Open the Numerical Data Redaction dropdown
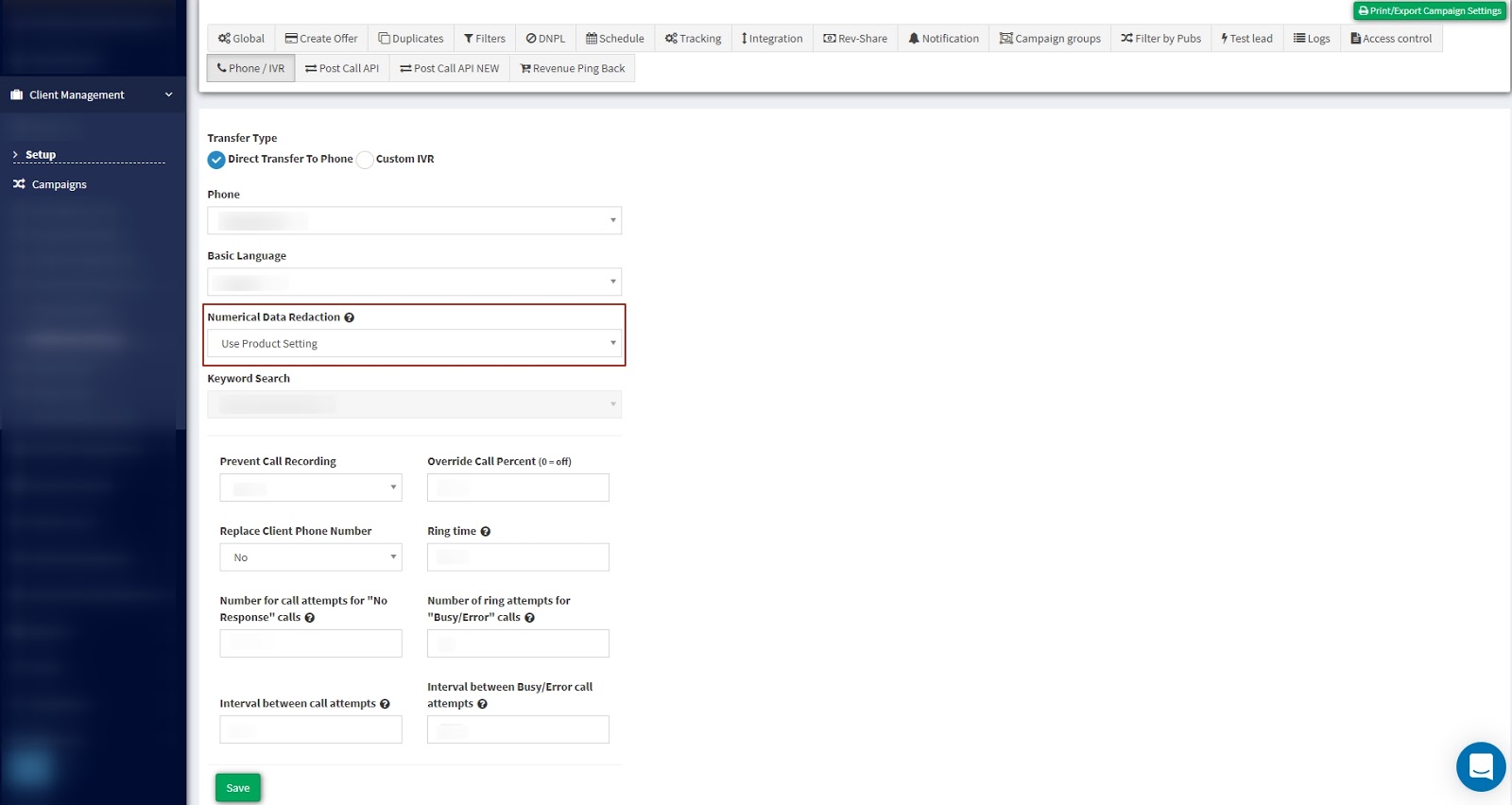Screen dimensions: 1512x805 tap(414, 344)
